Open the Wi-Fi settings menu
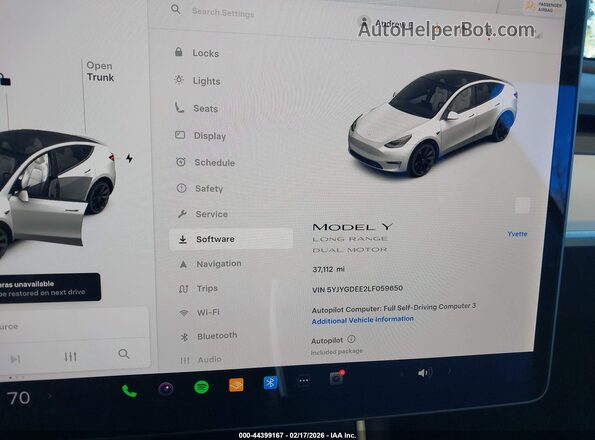Image resolution: width=595 pixels, height=440 pixels. click(200, 312)
